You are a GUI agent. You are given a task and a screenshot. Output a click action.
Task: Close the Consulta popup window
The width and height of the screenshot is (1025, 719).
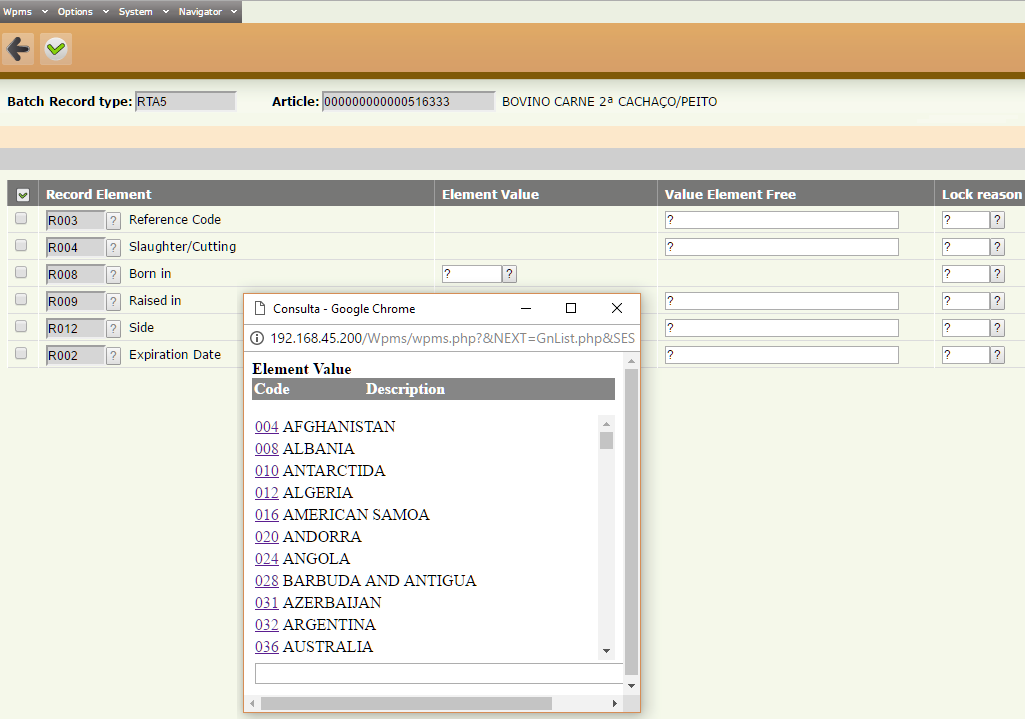coord(616,309)
